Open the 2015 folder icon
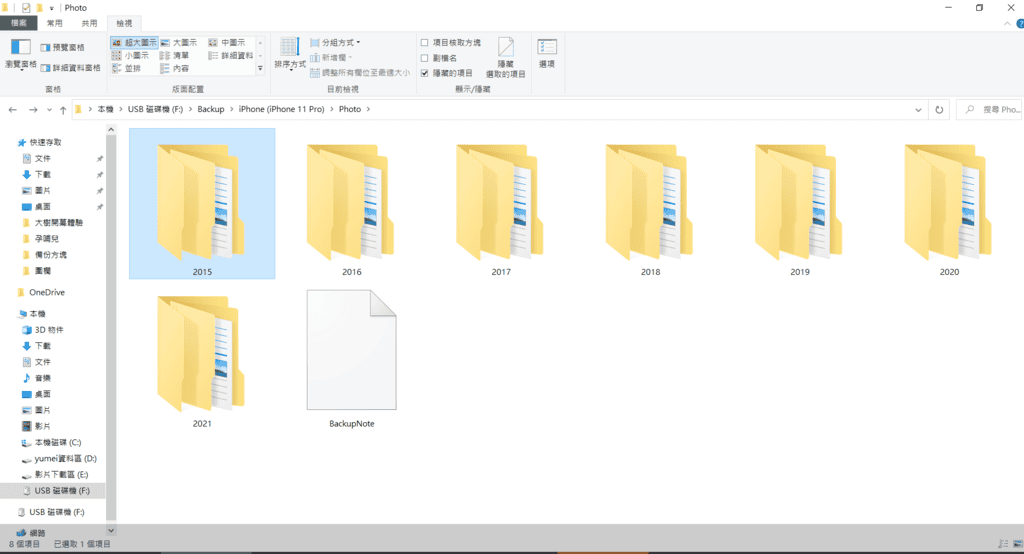This screenshot has height=554, width=1024. pyautogui.click(x=201, y=202)
